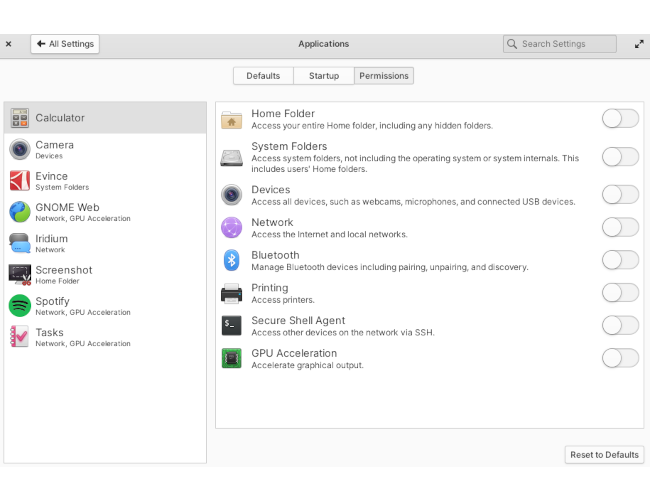Turn on the Devices permission switch
The width and height of the screenshot is (650, 500).
point(620,195)
